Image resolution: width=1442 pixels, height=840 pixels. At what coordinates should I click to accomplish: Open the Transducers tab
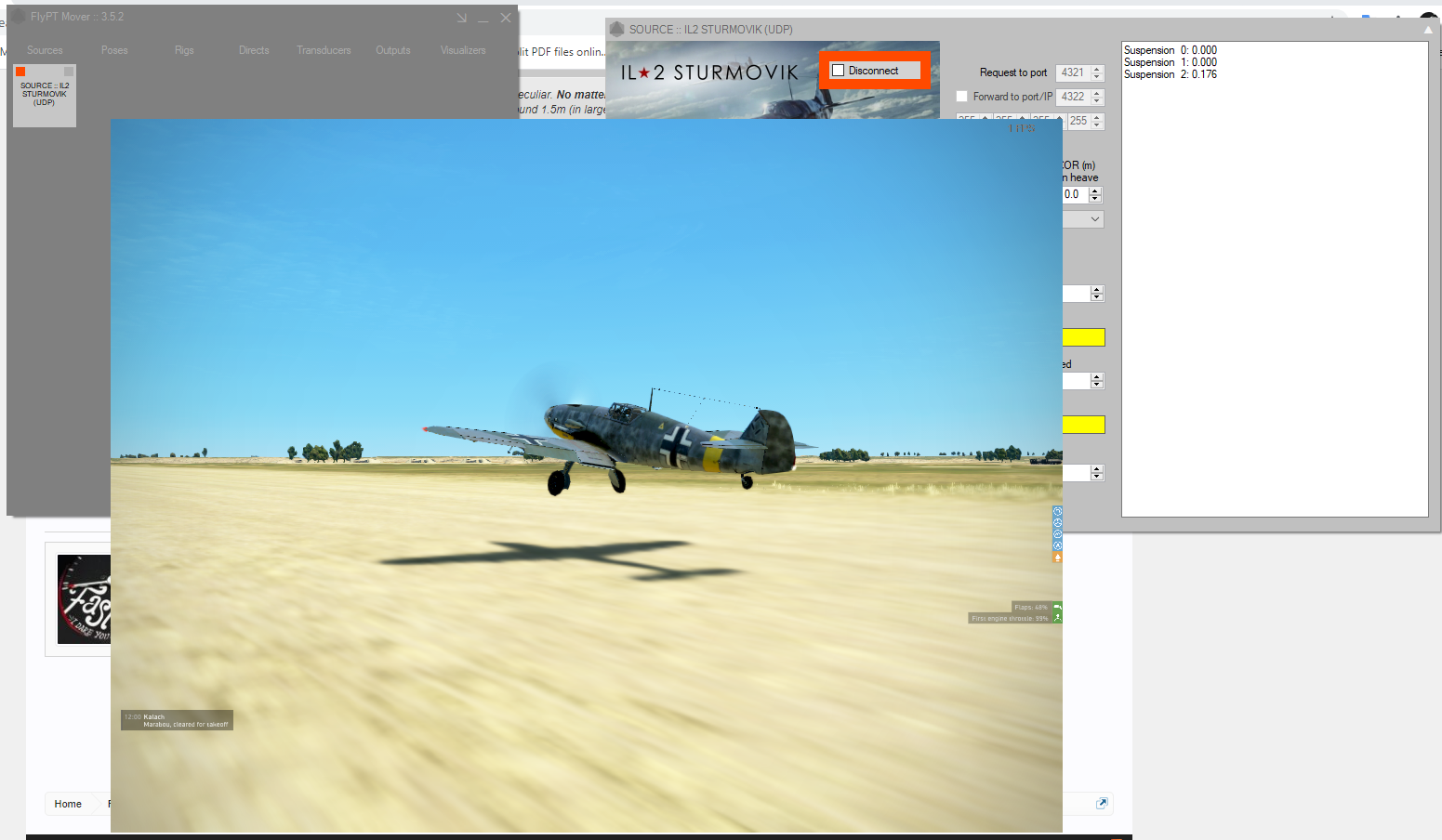pyautogui.click(x=324, y=50)
